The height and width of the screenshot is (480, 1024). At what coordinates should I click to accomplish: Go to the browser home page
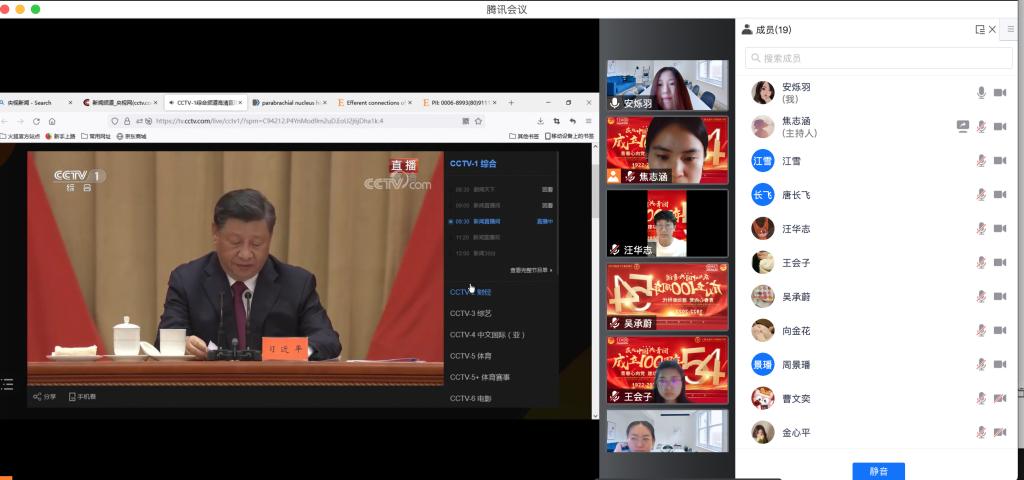(52, 121)
